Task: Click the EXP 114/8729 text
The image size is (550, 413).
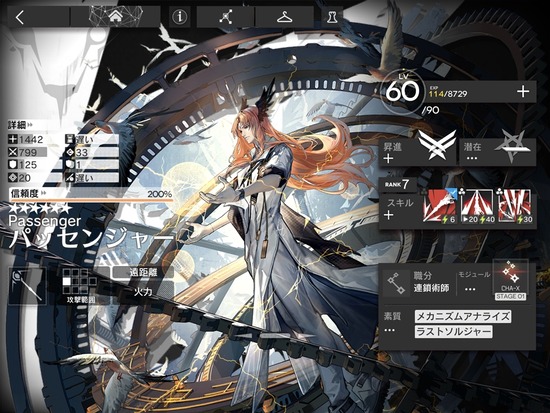Action: coord(448,94)
